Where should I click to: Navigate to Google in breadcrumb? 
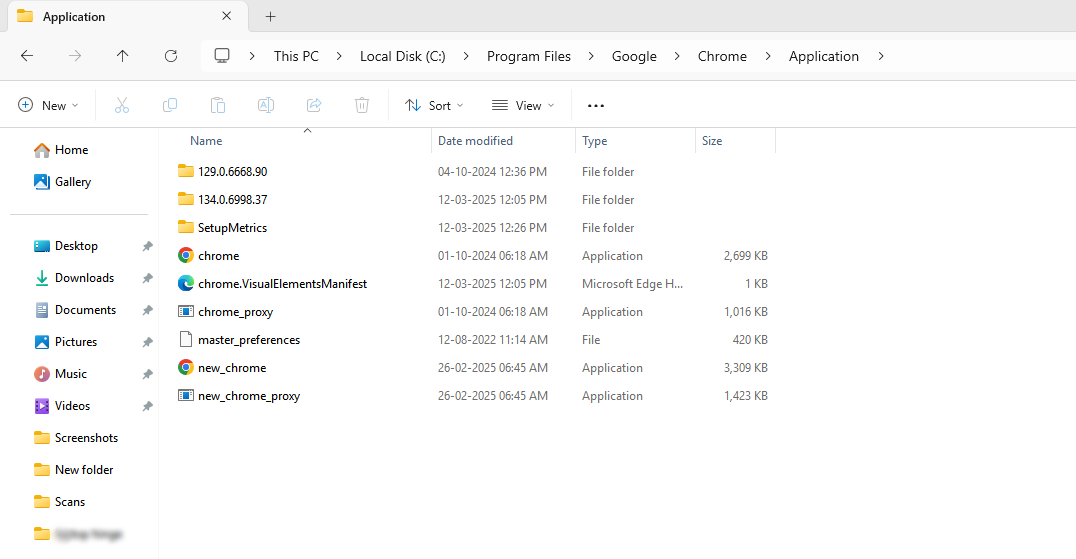pos(634,56)
